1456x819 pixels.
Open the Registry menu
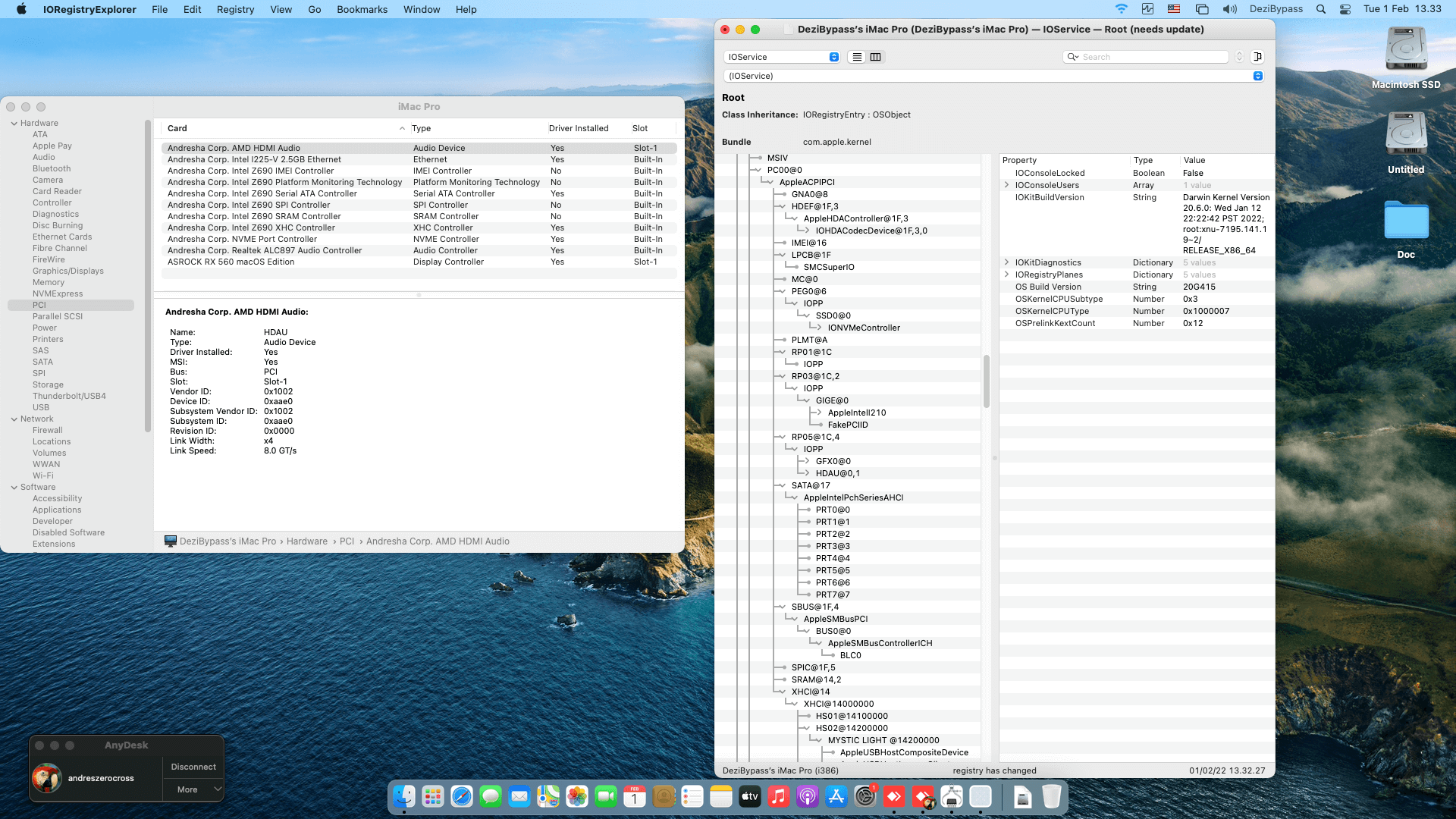[235, 9]
